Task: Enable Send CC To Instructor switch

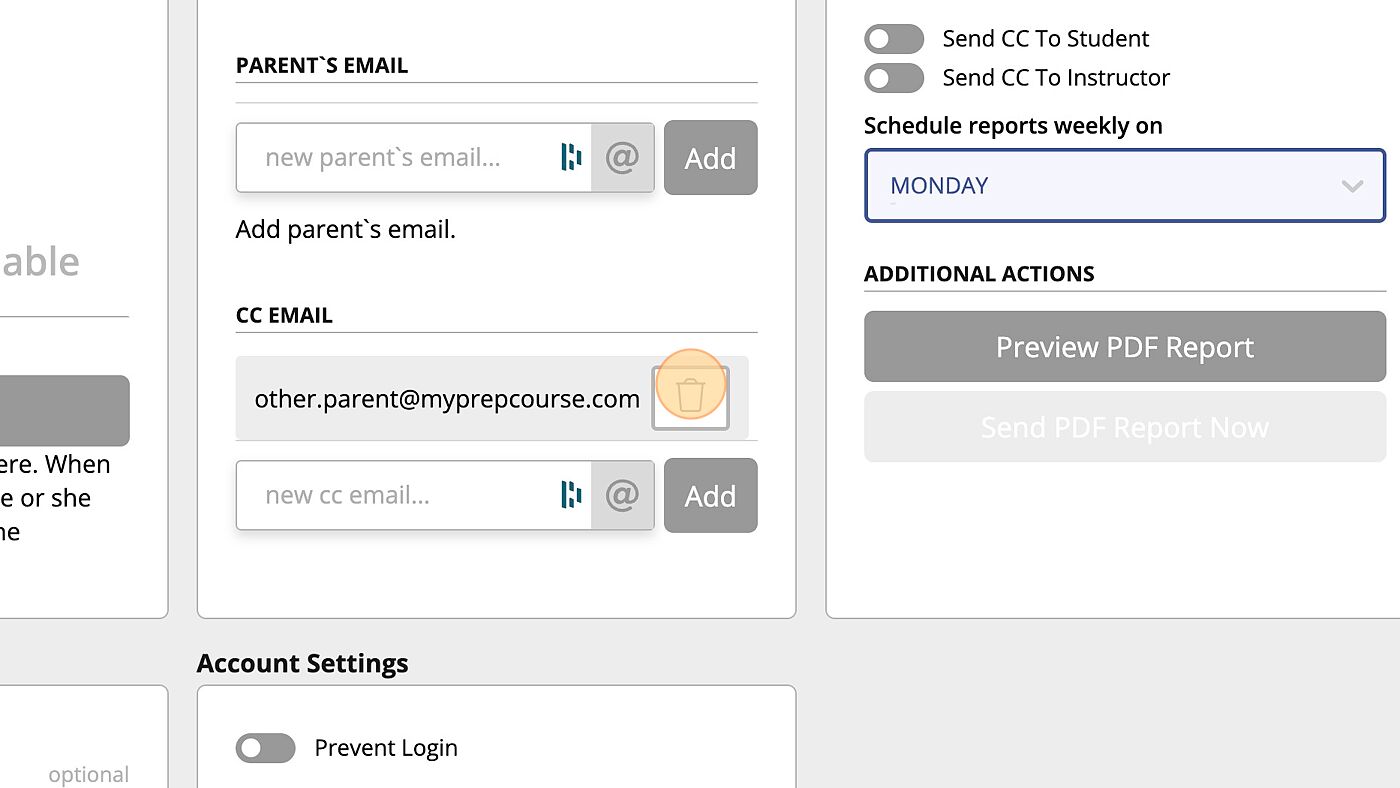Action: pyautogui.click(x=893, y=78)
